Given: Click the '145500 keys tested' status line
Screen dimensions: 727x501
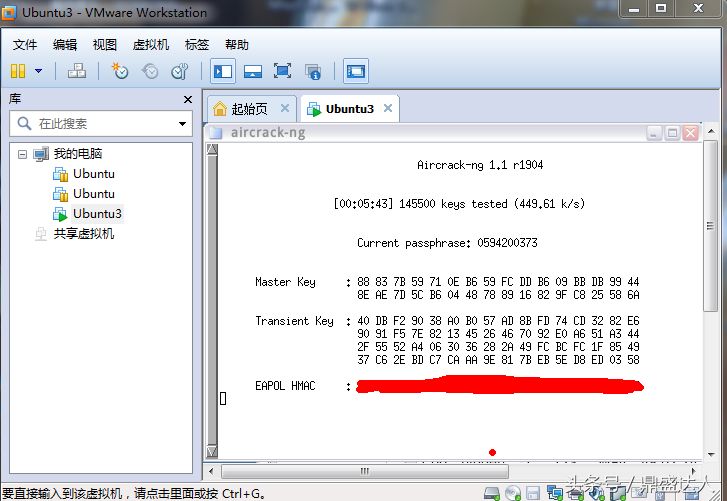Looking at the screenshot, I should click(x=459, y=204).
